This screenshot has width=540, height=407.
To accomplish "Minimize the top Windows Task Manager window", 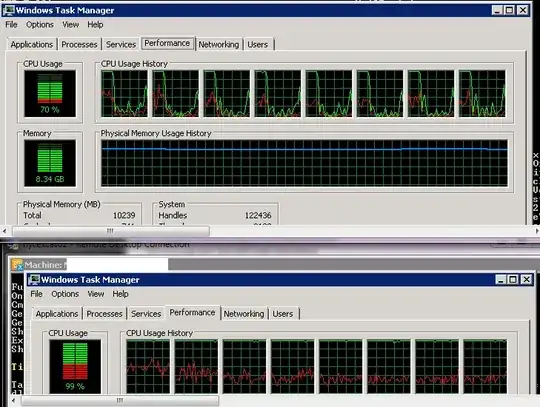I will [x=497, y=10].
